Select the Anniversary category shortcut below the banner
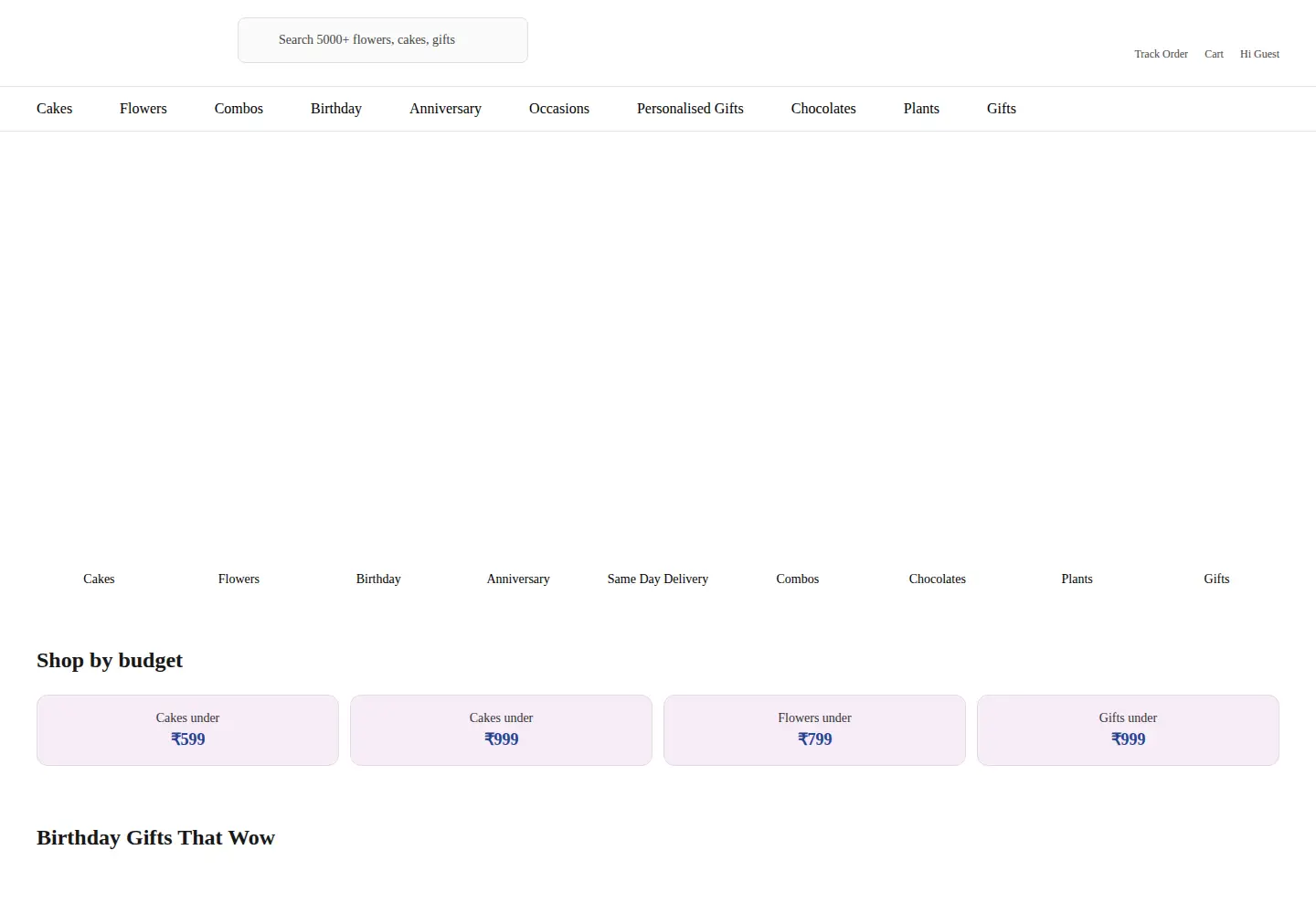 click(x=518, y=579)
